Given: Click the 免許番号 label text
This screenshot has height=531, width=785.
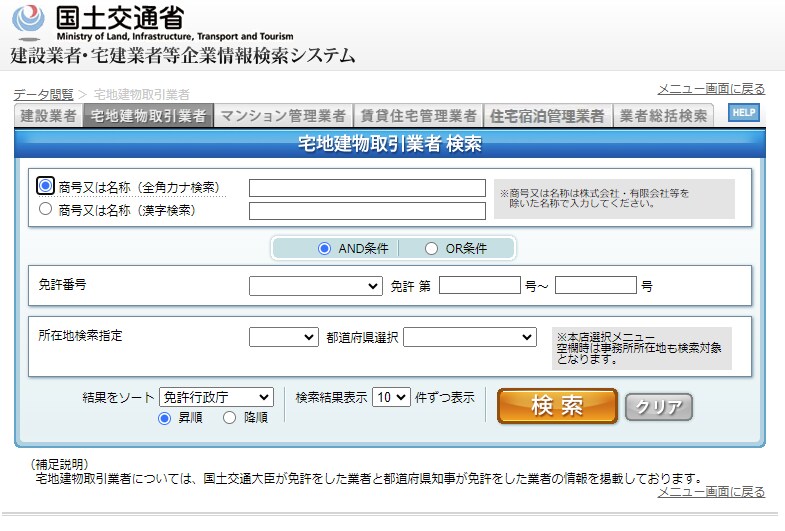Looking at the screenshot, I should point(63,284).
